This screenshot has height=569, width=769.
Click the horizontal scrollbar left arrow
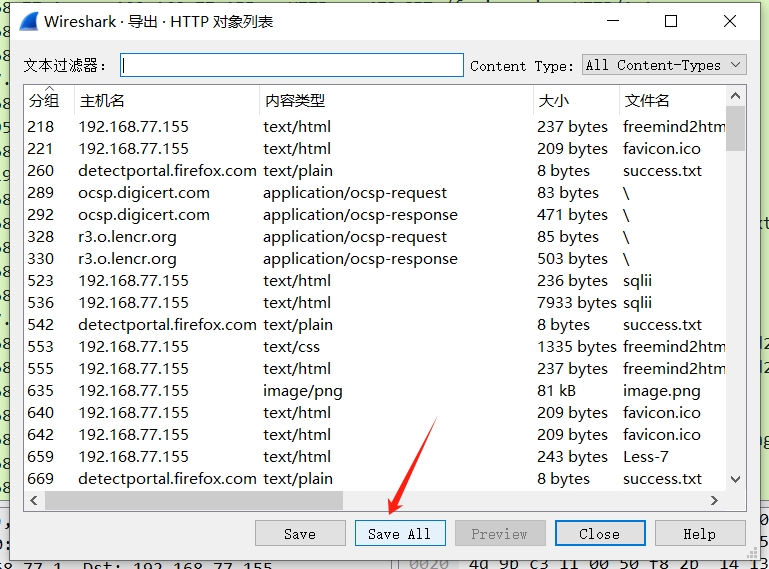[34, 500]
